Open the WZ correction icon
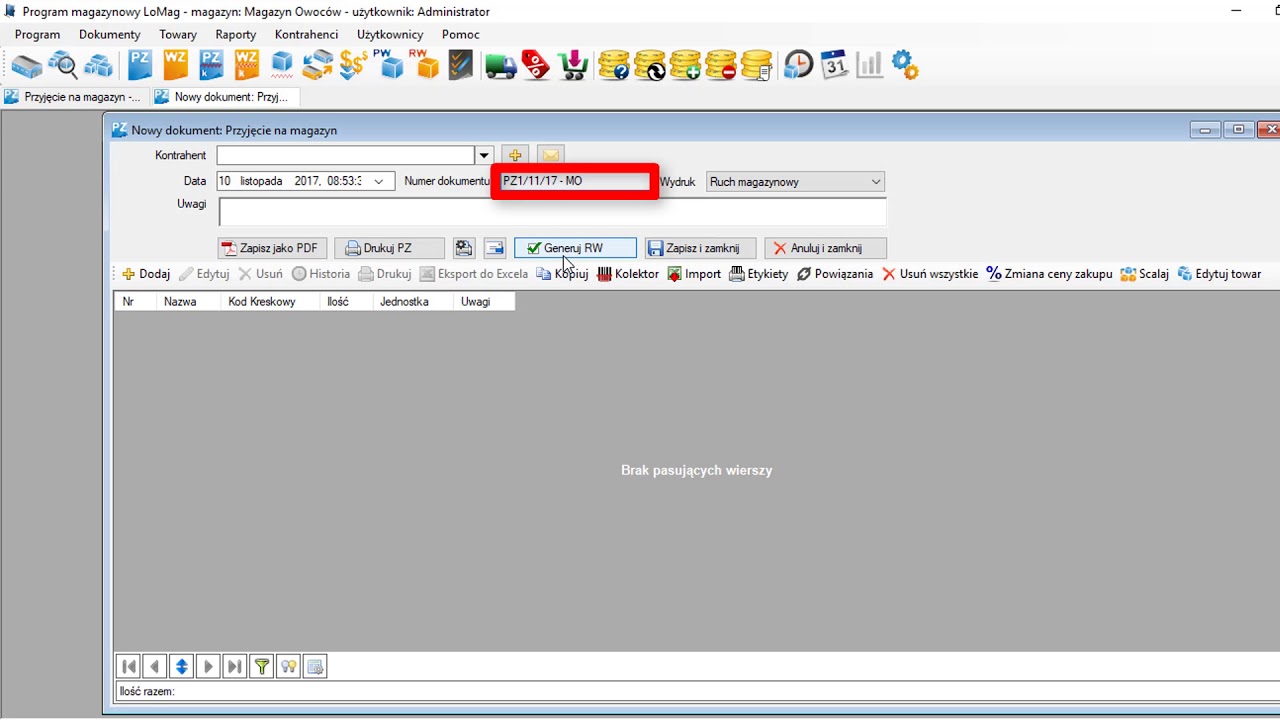The width and height of the screenshot is (1280, 720). tap(246, 66)
